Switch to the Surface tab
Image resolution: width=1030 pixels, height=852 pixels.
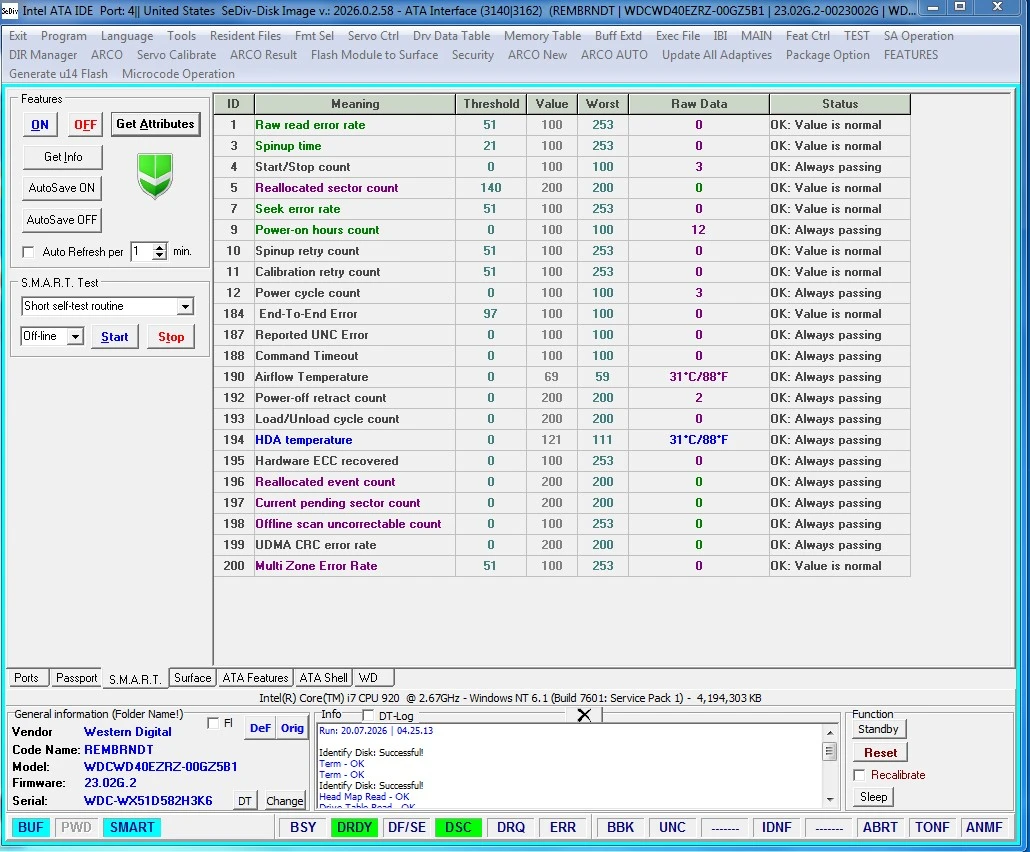tap(192, 678)
